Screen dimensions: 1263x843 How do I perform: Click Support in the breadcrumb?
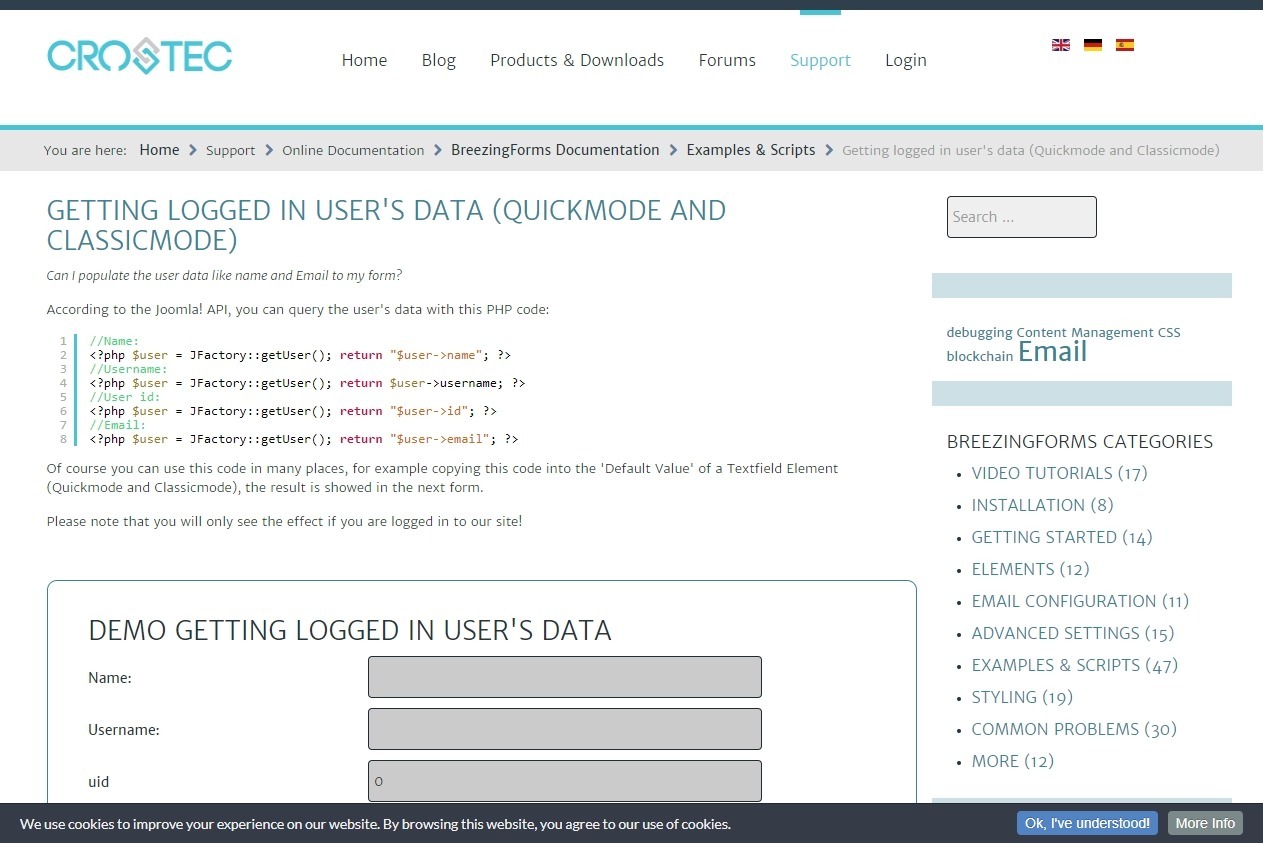[x=231, y=151]
